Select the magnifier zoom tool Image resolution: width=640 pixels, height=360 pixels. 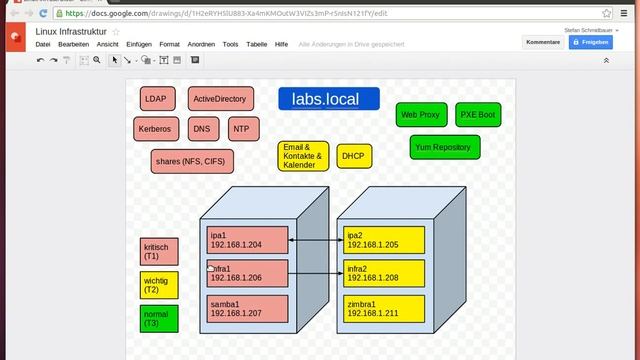coord(97,60)
